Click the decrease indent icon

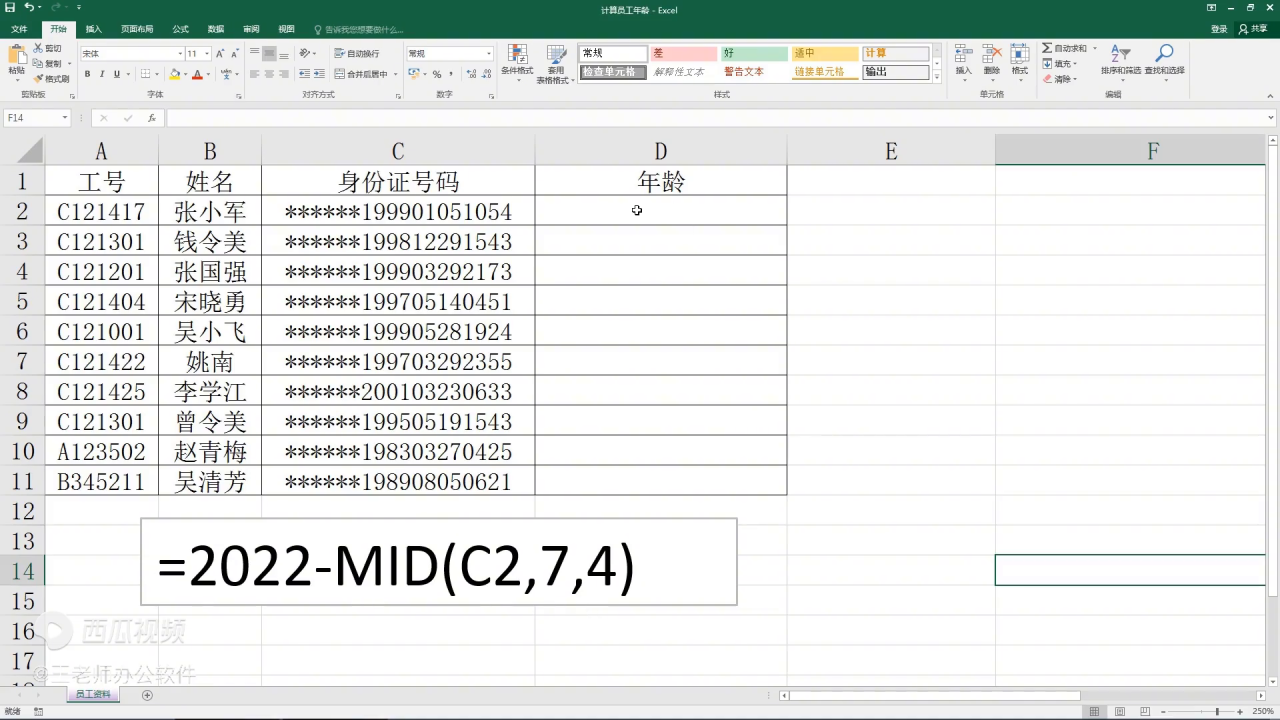[303, 74]
